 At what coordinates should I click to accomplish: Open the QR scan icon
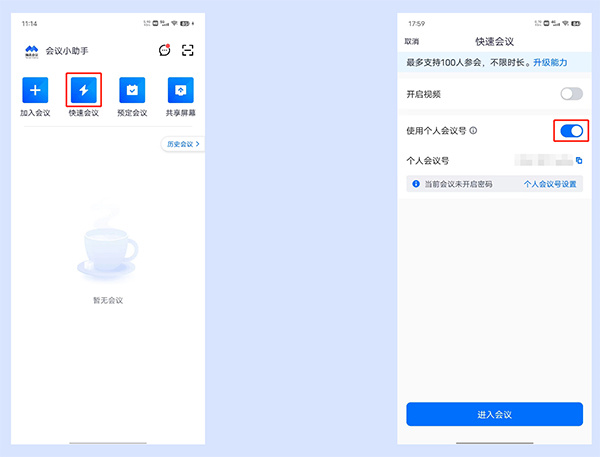tap(188, 50)
